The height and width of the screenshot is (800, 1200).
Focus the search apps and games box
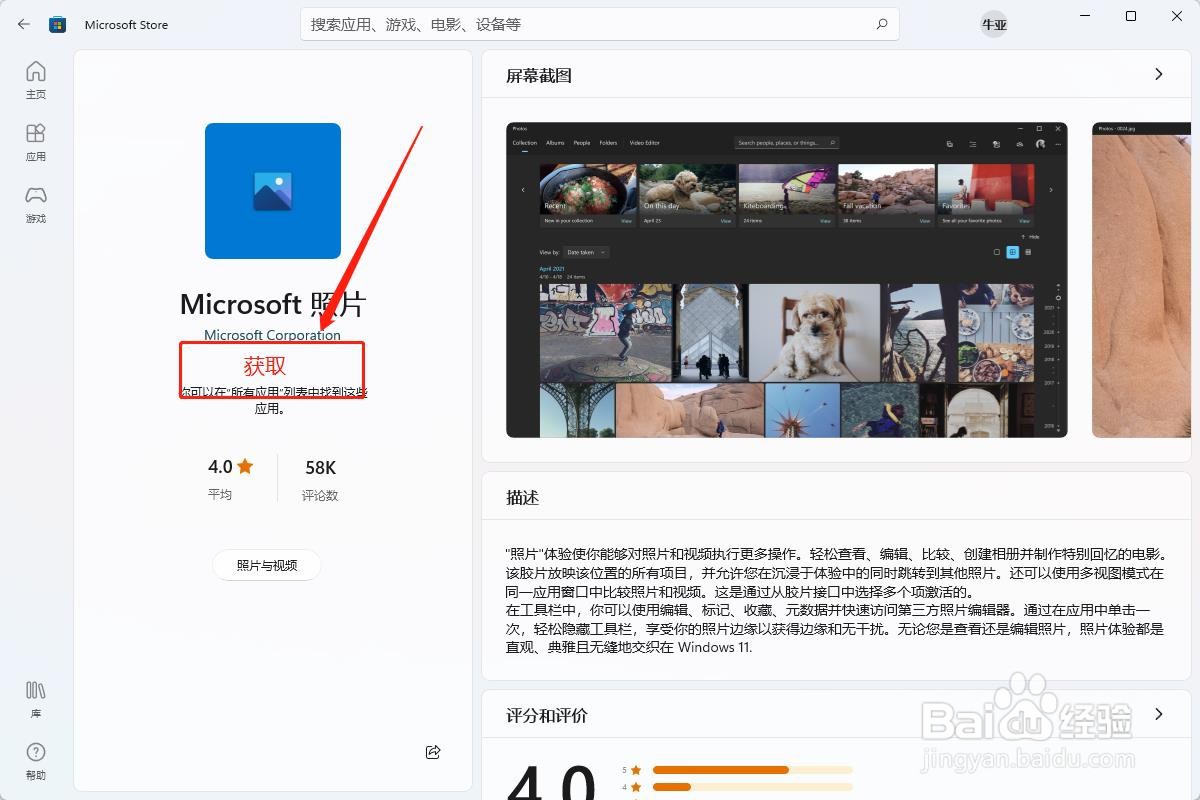(600, 24)
